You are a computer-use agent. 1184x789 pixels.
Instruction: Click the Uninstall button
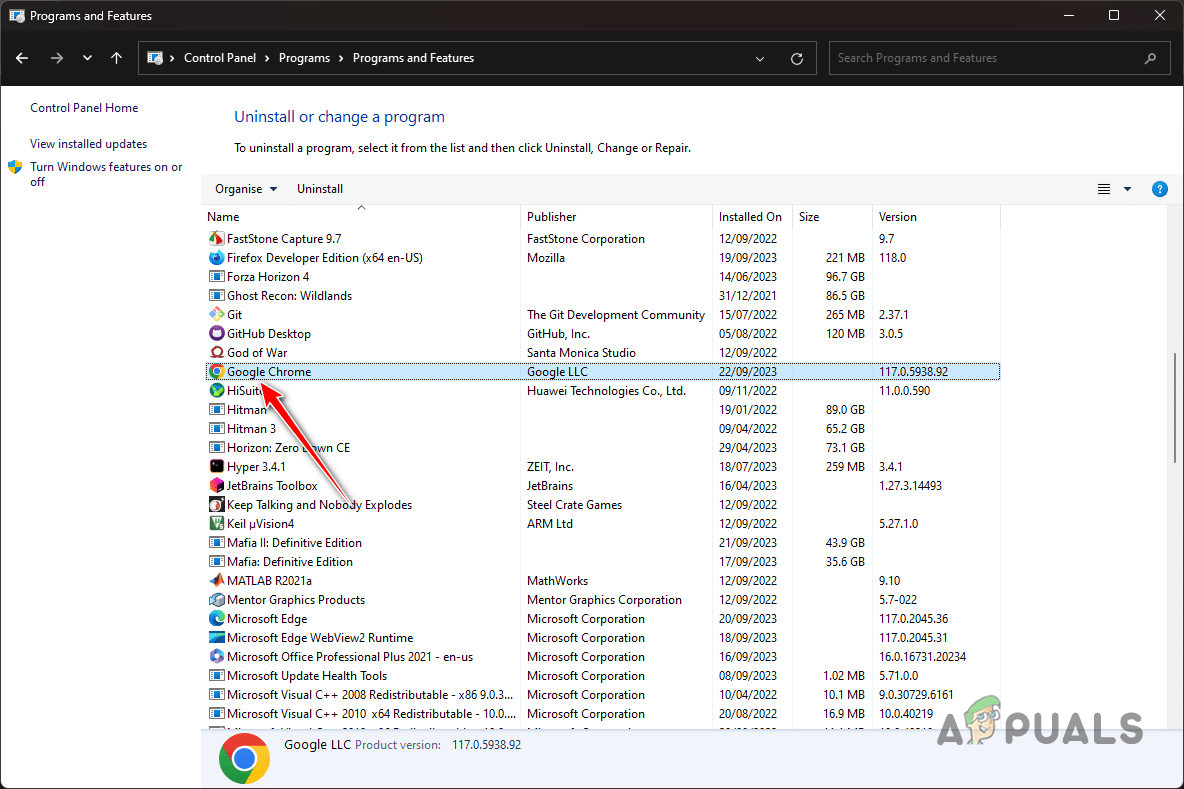coord(319,188)
